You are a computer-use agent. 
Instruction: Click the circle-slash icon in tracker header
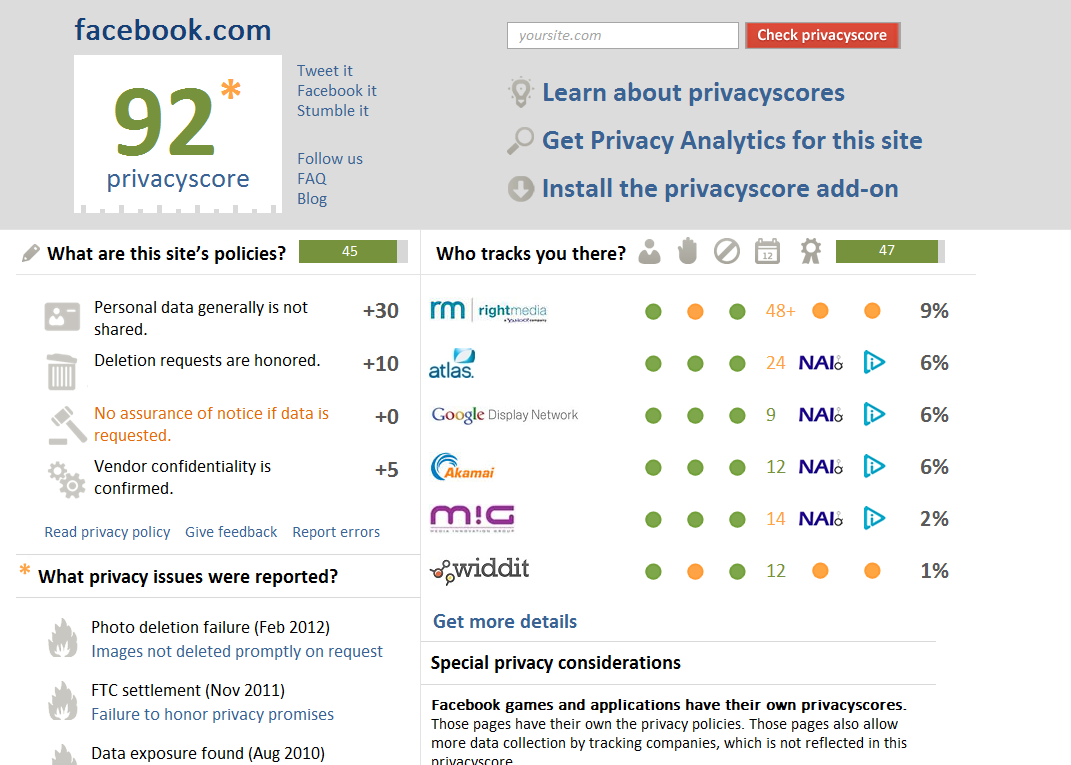point(727,251)
